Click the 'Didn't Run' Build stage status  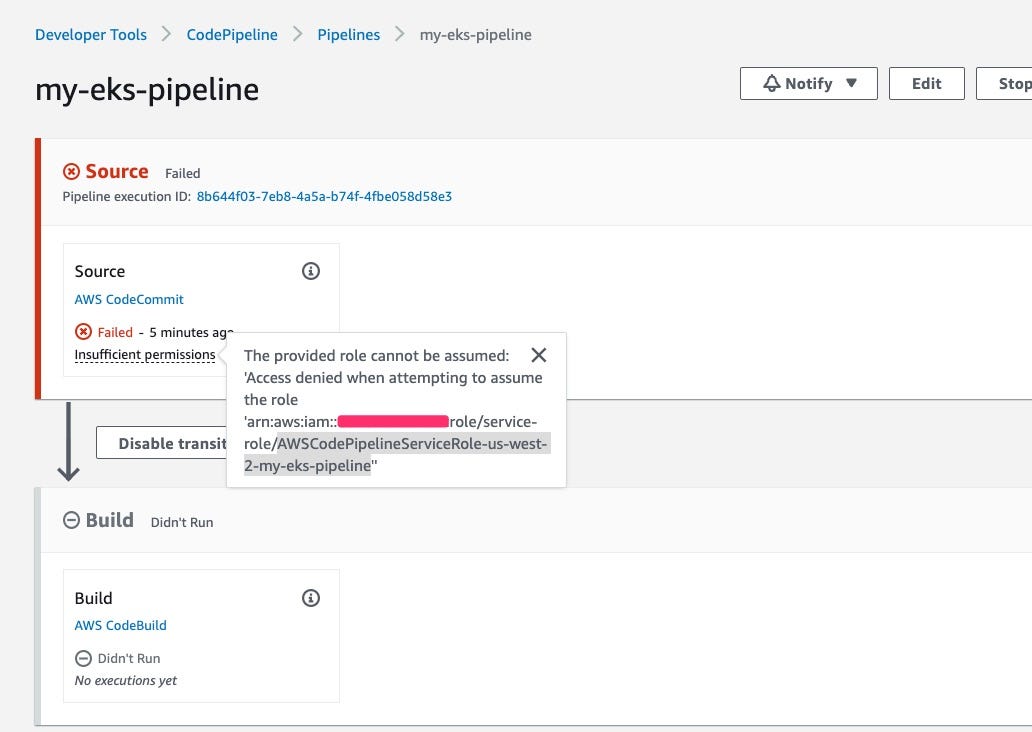point(182,522)
